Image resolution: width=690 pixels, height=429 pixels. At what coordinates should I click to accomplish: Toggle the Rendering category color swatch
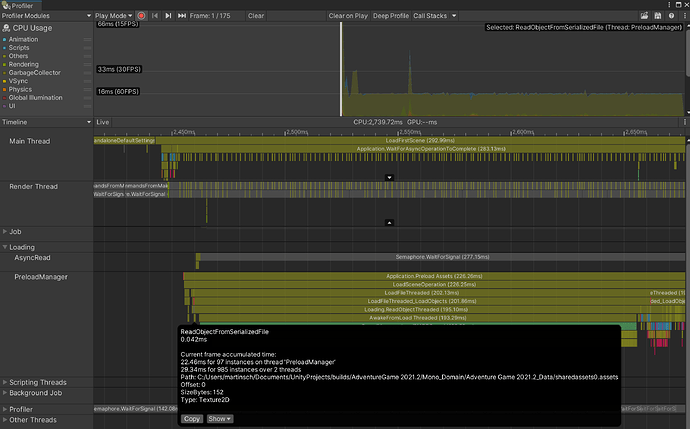pos(6,65)
